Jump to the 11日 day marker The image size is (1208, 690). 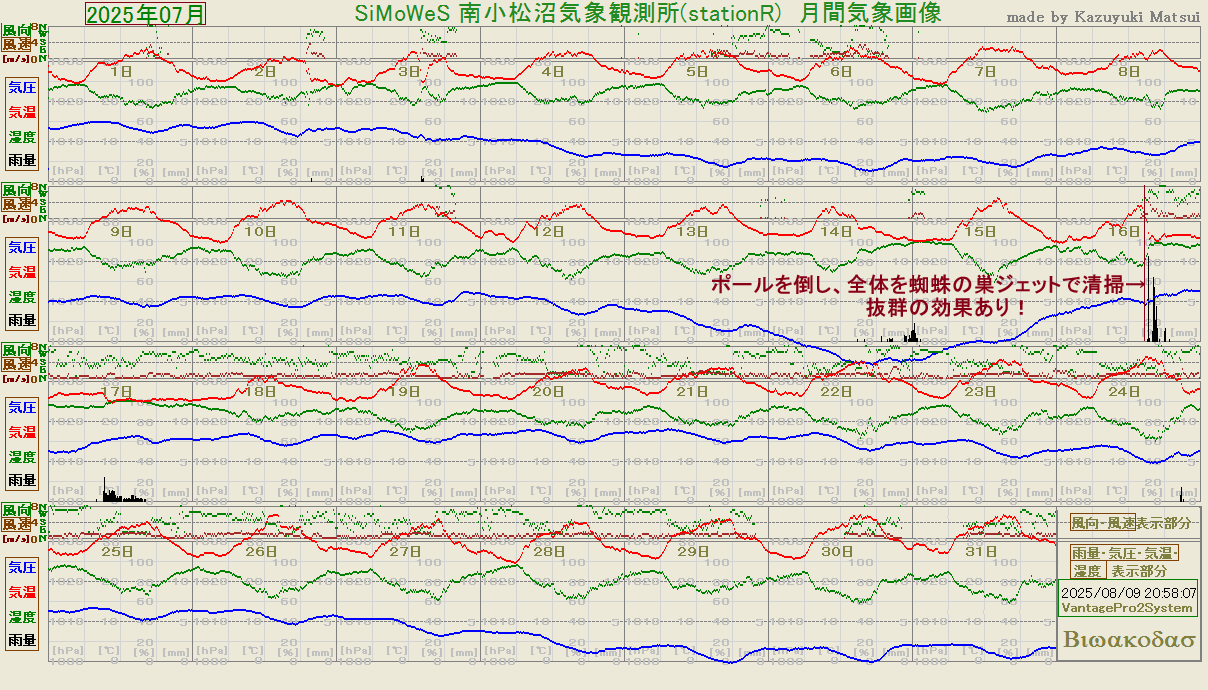404,231
